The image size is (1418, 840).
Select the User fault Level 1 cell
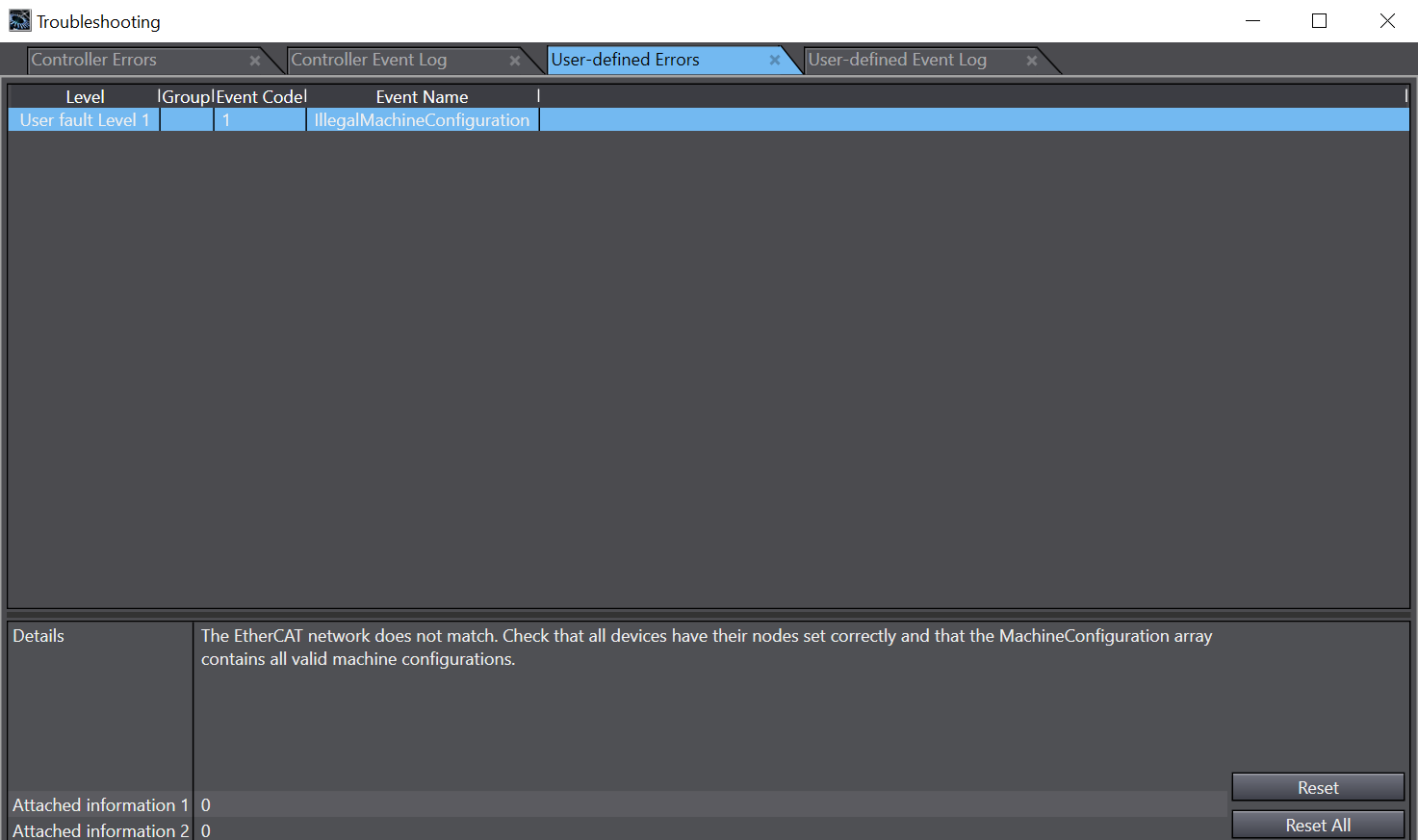[x=85, y=120]
